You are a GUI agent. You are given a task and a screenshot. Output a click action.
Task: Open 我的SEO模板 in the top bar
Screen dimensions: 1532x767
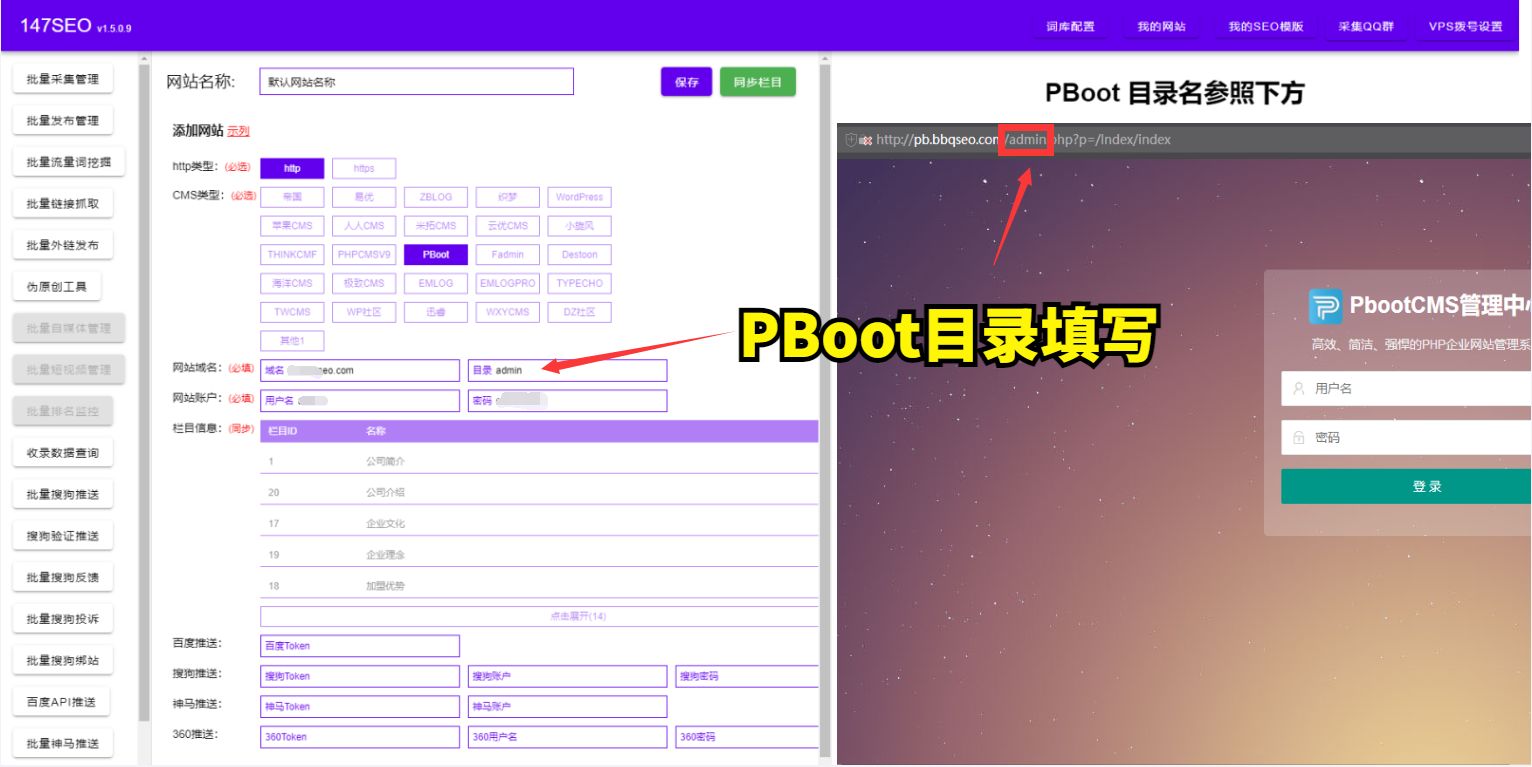click(x=1266, y=26)
